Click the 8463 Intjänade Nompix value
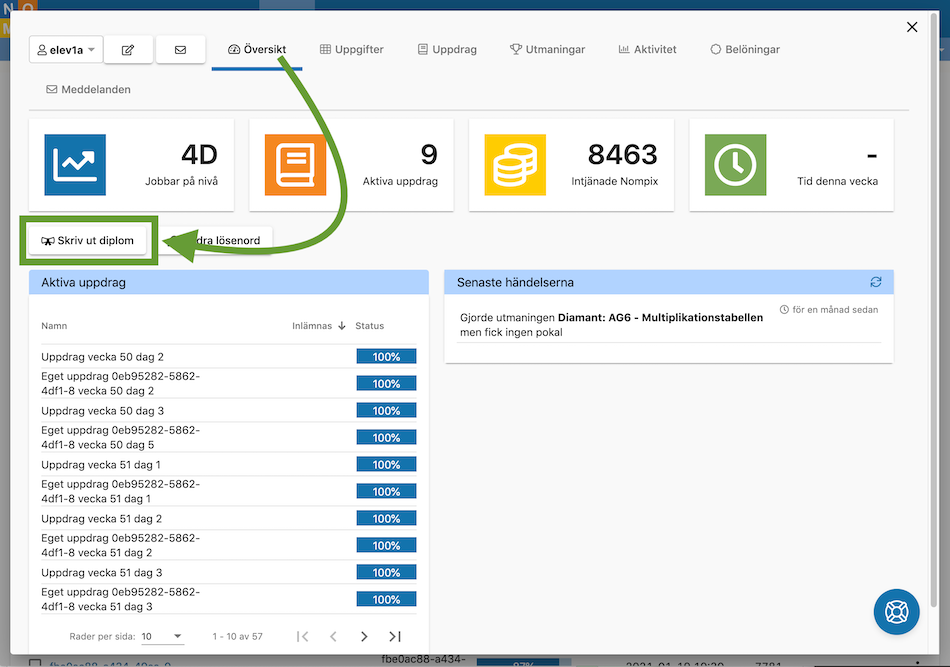The width and height of the screenshot is (950, 667). 622,155
